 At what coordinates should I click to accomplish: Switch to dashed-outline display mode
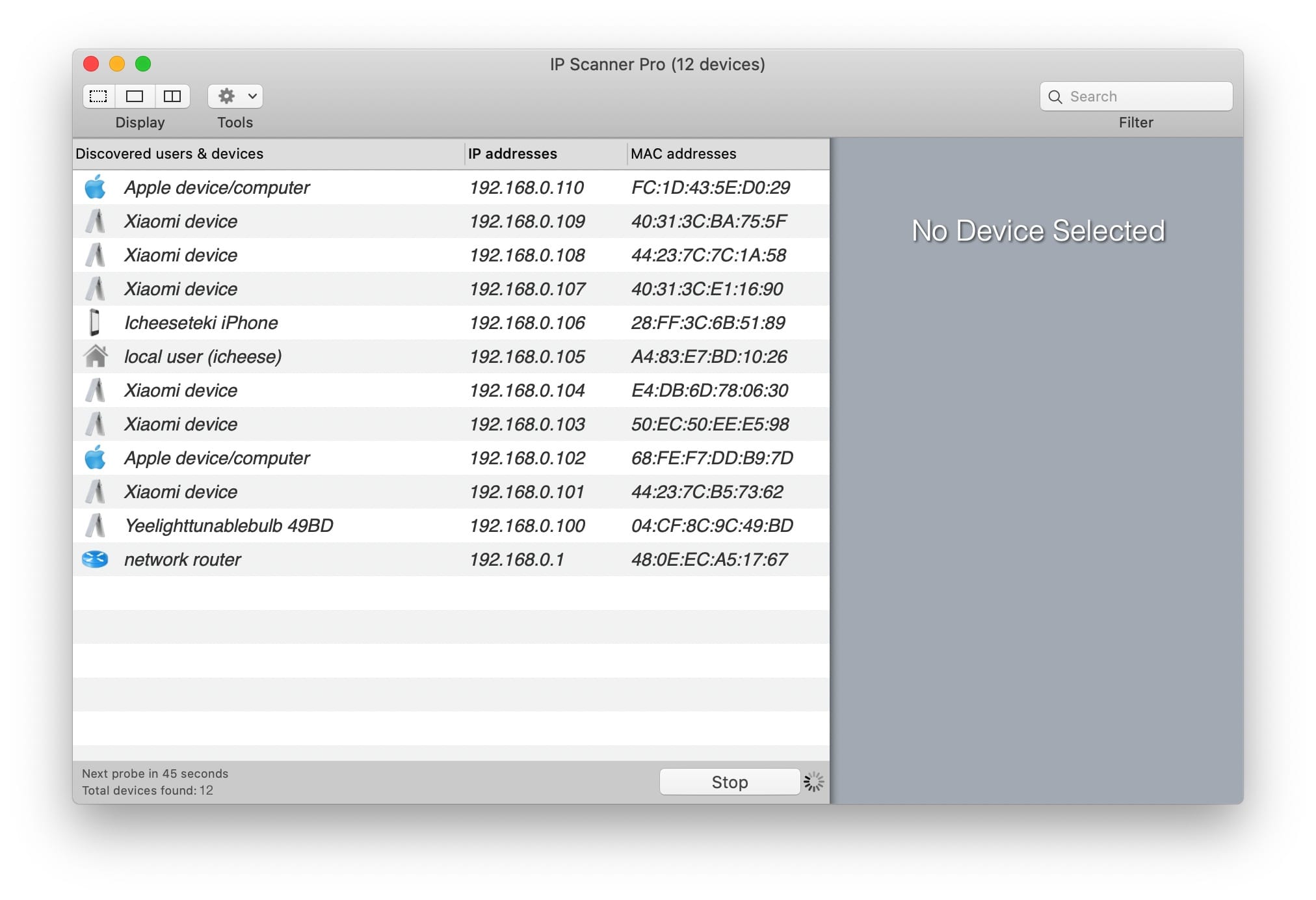[98, 96]
